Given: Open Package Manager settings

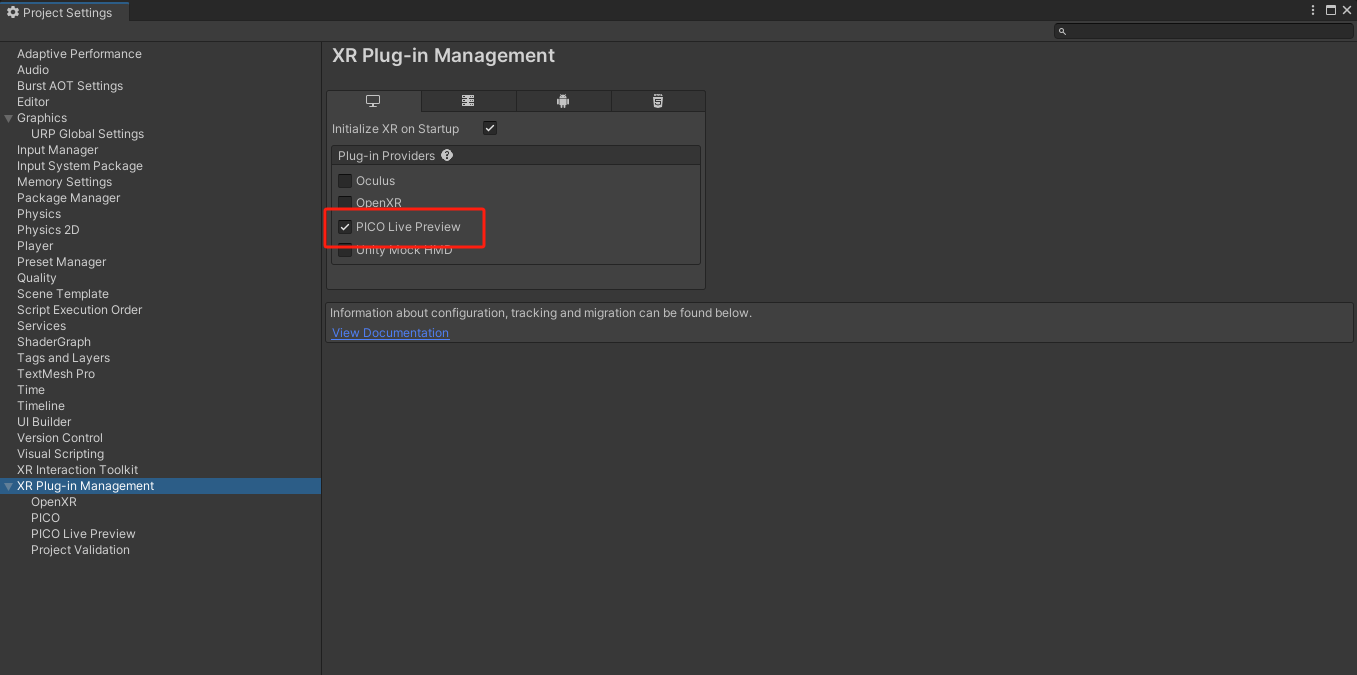Looking at the screenshot, I should [68, 198].
